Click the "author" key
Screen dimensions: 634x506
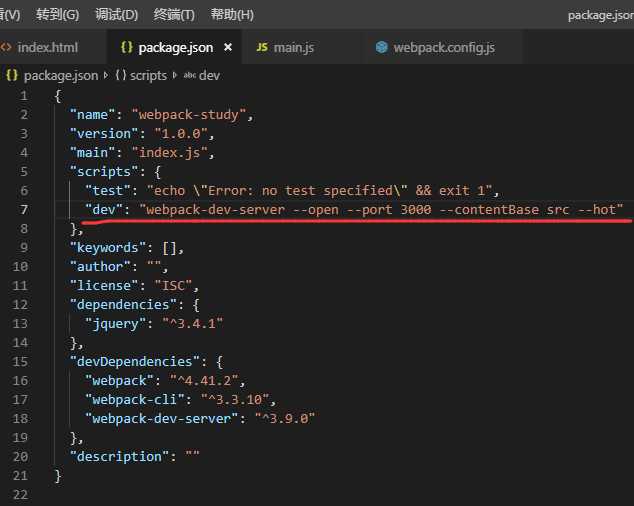tap(101, 267)
